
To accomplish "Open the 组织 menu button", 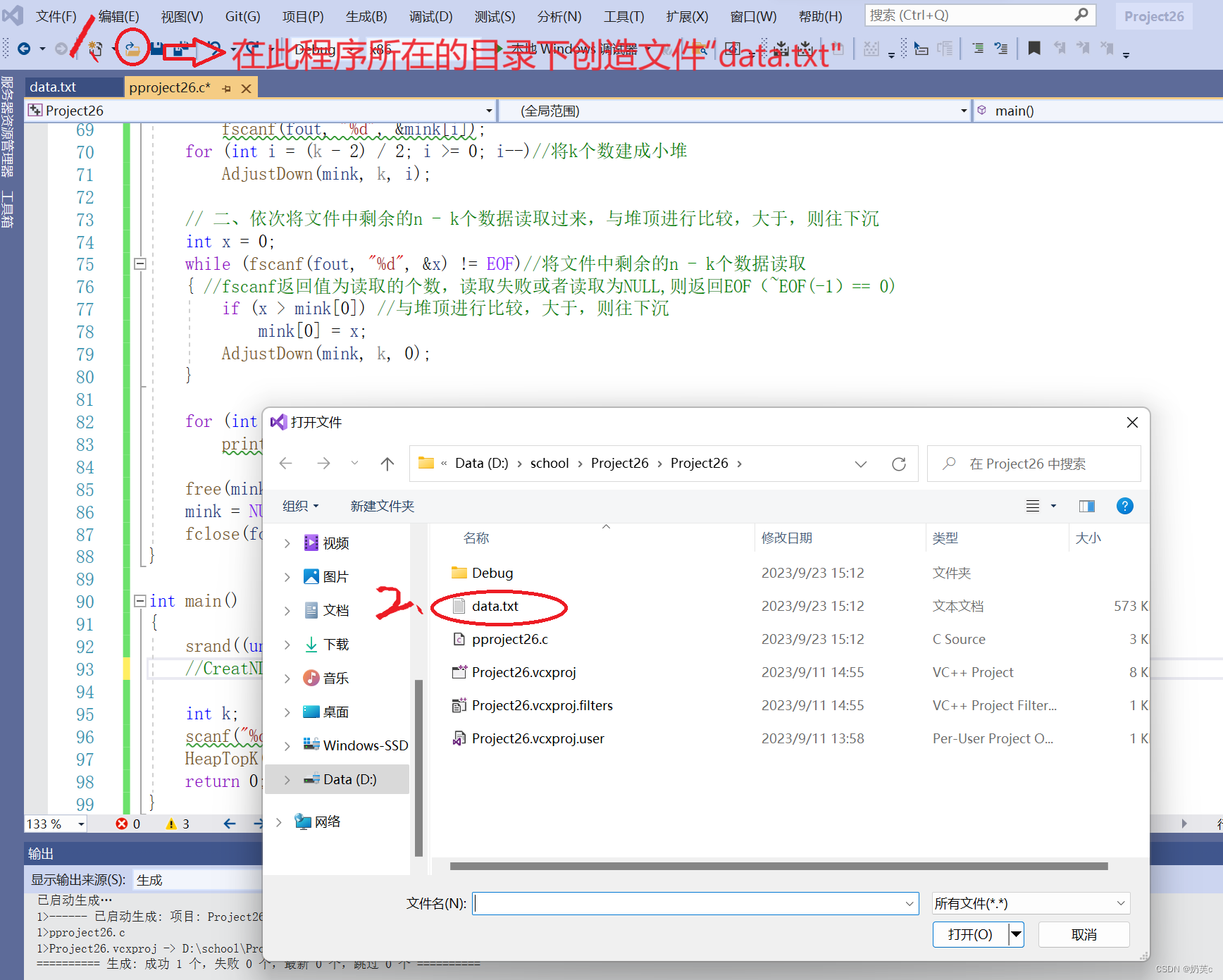I will (x=301, y=506).
